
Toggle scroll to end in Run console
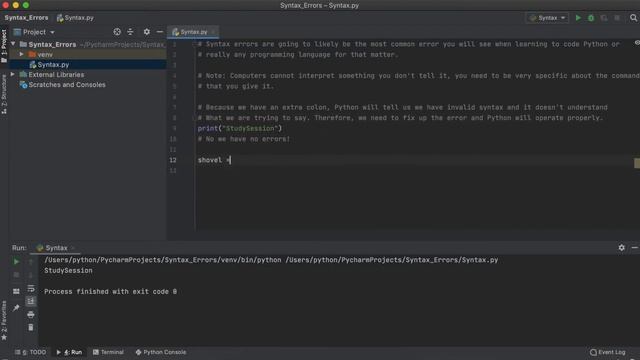tap(31, 301)
